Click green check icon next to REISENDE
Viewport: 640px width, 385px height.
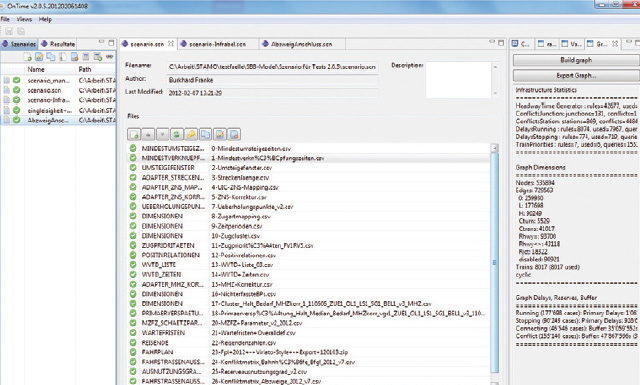click(133, 342)
